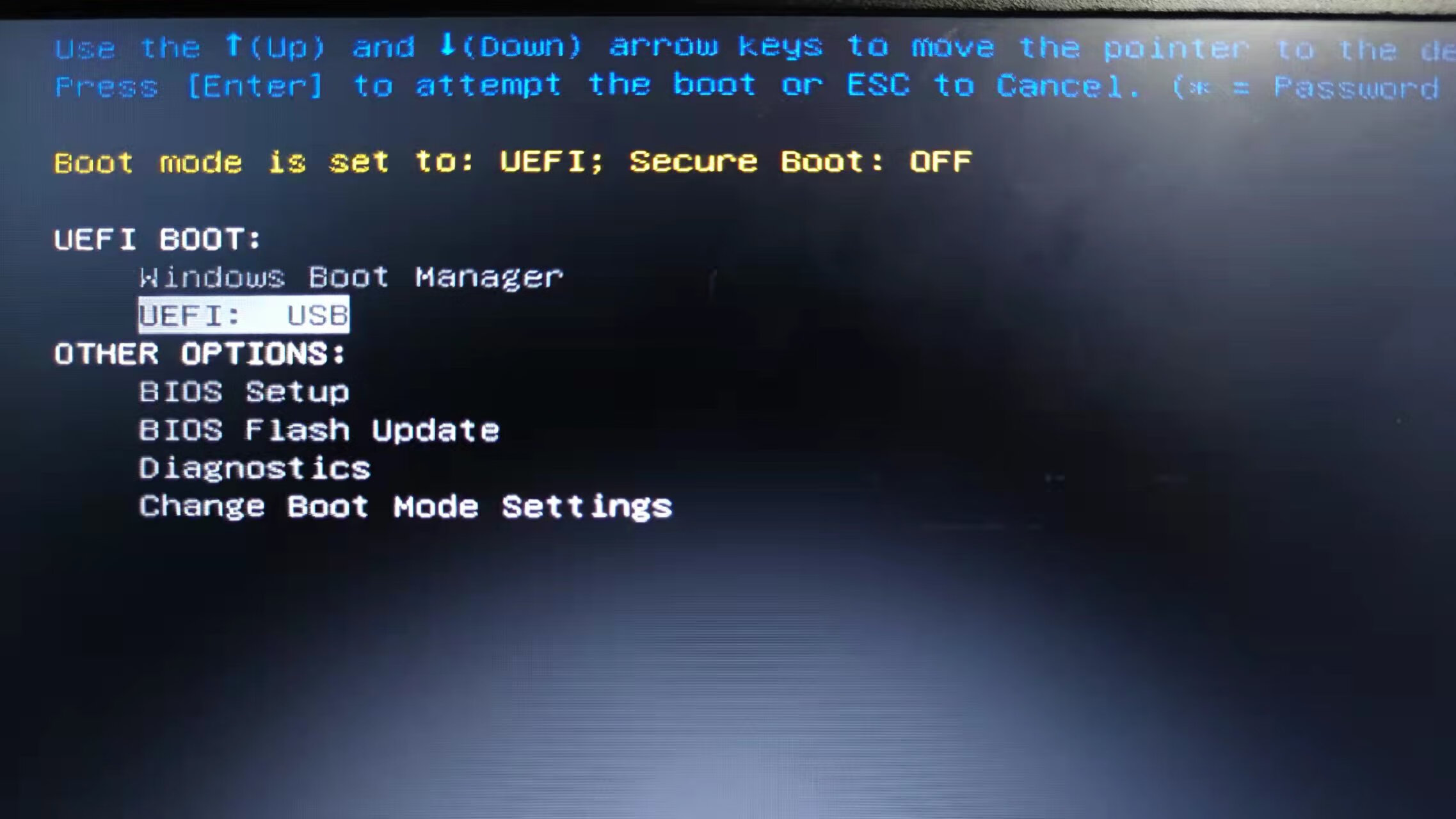
Task: Select UEFI: USB boot option
Action: pyautogui.click(x=244, y=314)
